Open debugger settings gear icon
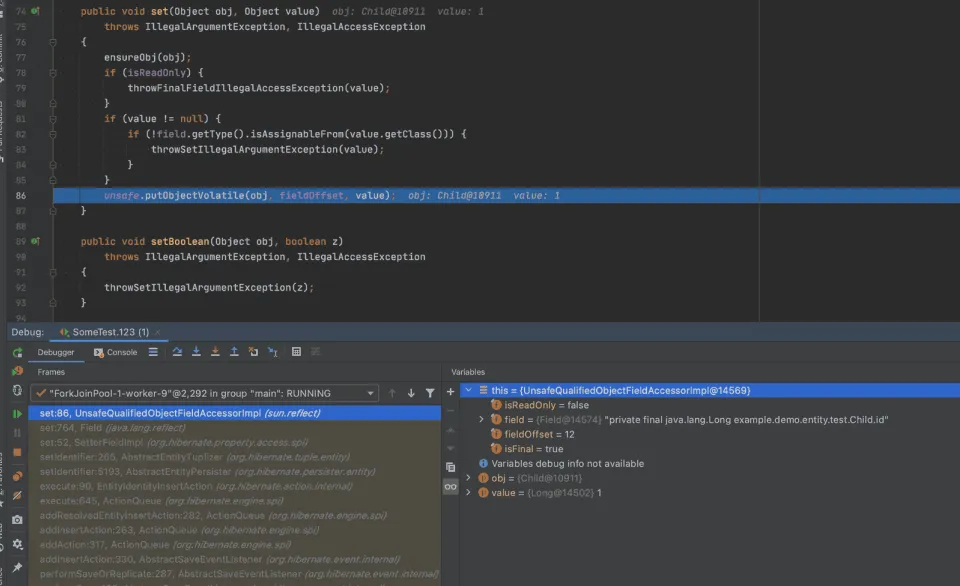Screen dimensions: 960x586 pyautogui.click(x=17, y=544)
